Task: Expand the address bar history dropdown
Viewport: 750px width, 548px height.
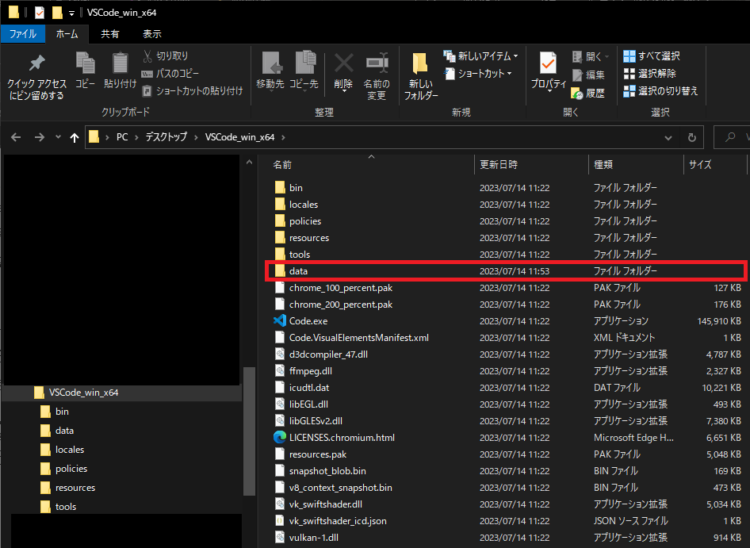Action: click(x=668, y=138)
